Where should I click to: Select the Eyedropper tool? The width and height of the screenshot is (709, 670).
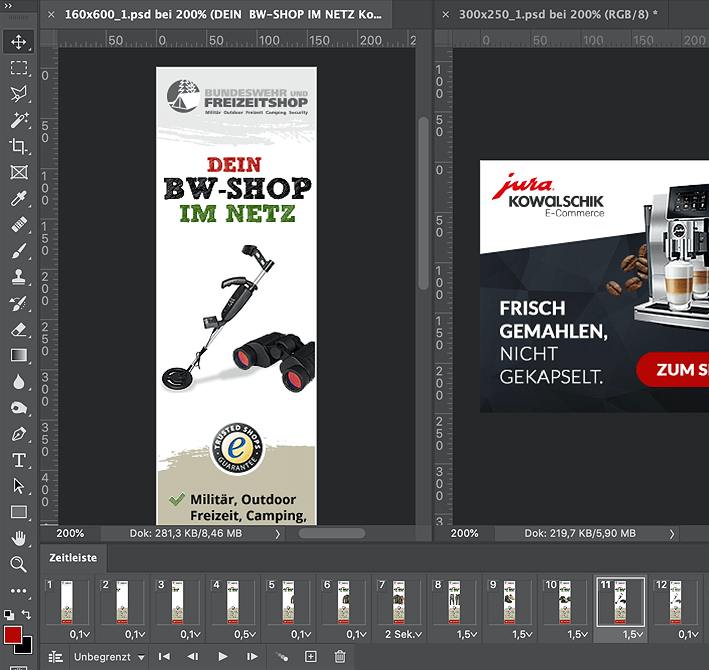19,198
